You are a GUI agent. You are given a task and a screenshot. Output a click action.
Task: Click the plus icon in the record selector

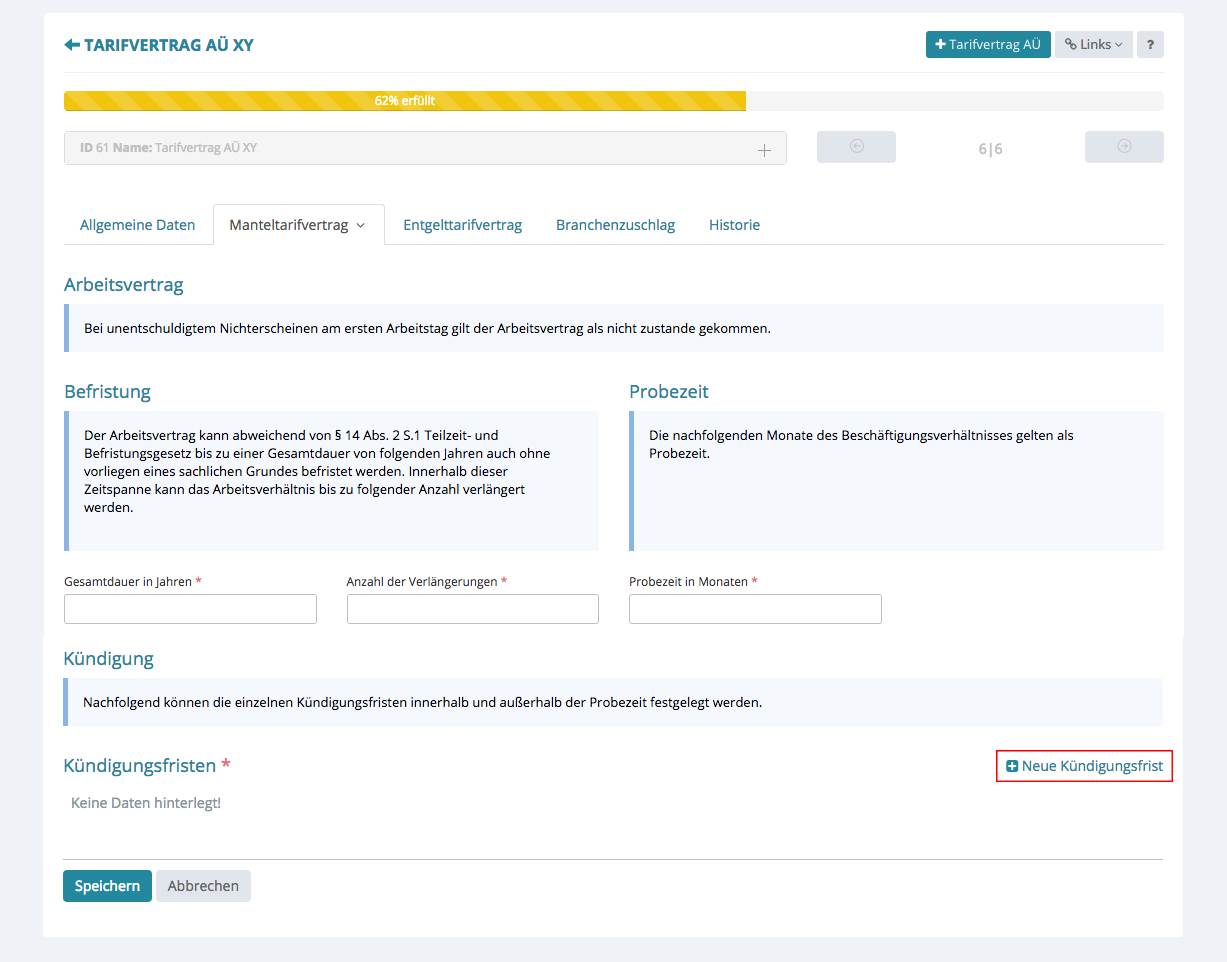coord(764,149)
